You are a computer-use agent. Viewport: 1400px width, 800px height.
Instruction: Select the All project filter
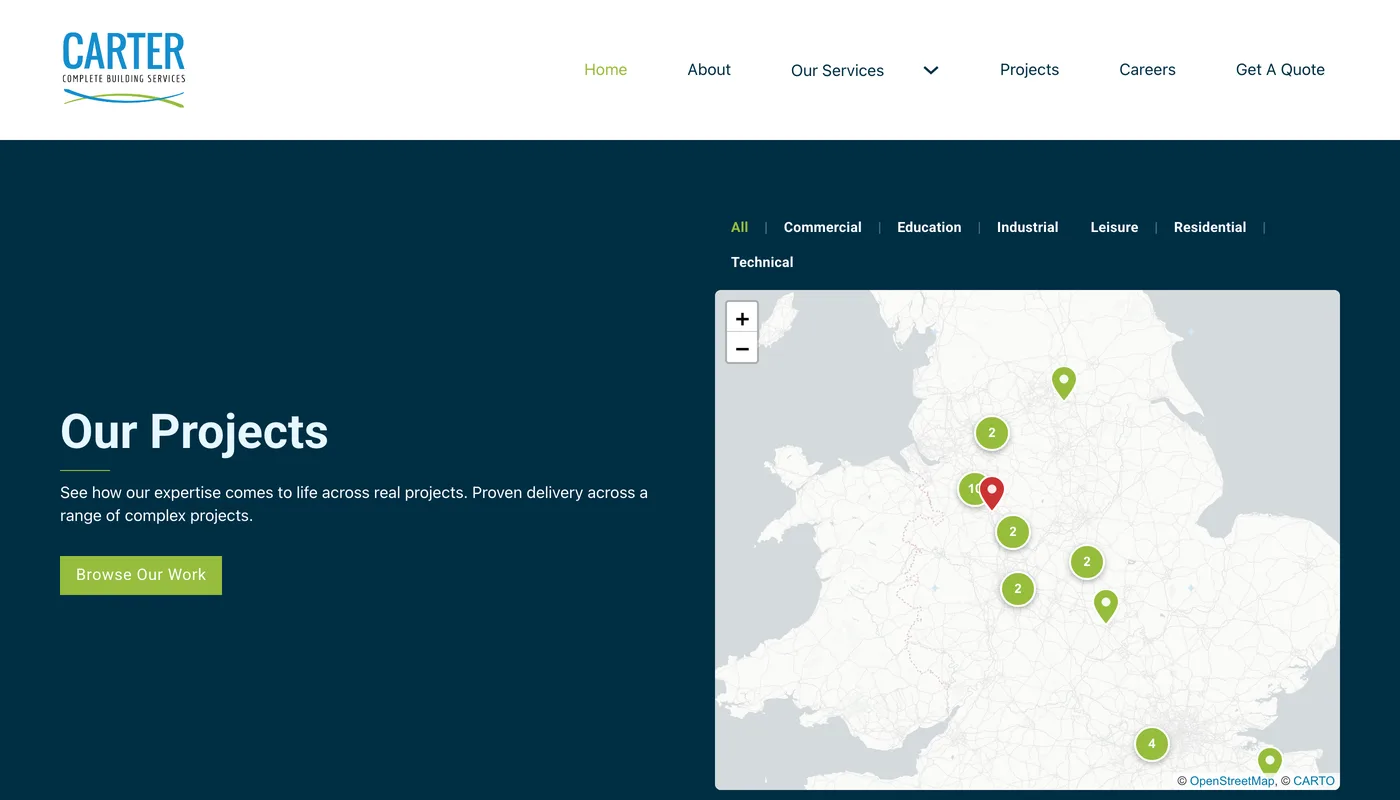pyautogui.click(x=739, y=227)
